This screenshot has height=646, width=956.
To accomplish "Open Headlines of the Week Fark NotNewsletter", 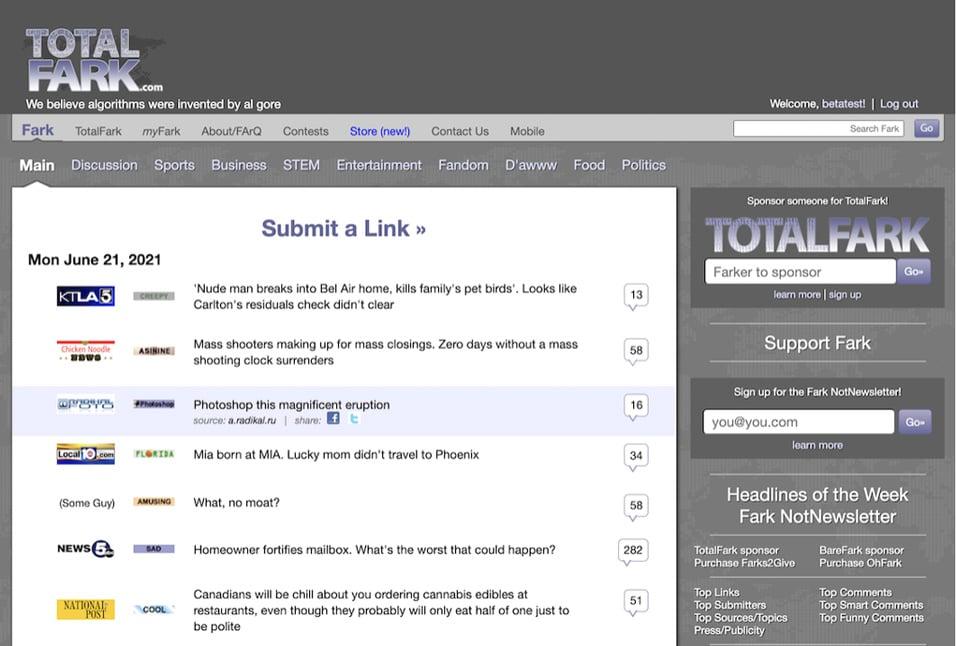I will [x=818, y=505].
